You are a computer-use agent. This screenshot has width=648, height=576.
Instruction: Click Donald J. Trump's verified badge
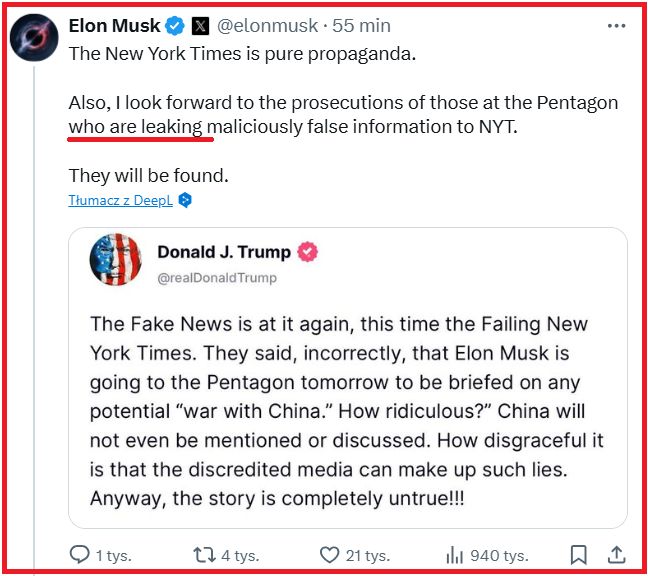[x=308, y=251]
